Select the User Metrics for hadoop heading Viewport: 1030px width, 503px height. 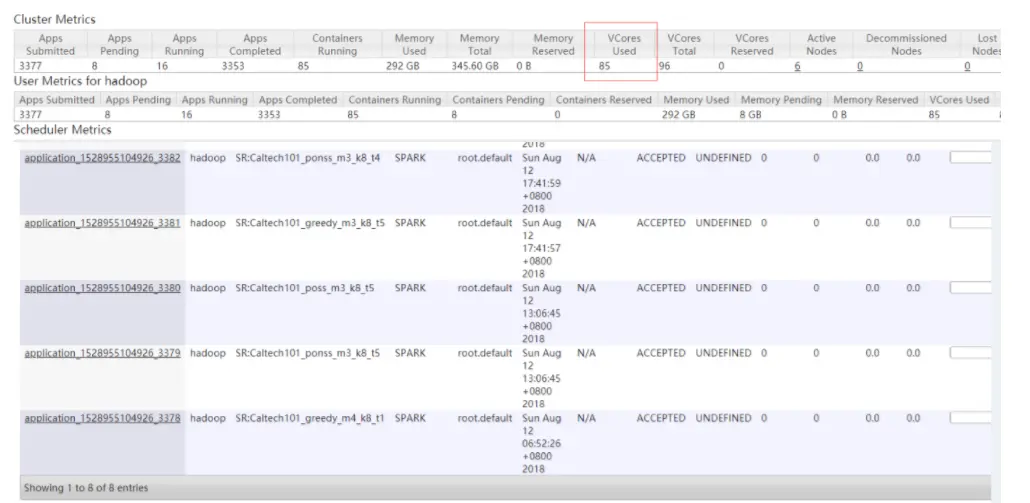point(80,81)
